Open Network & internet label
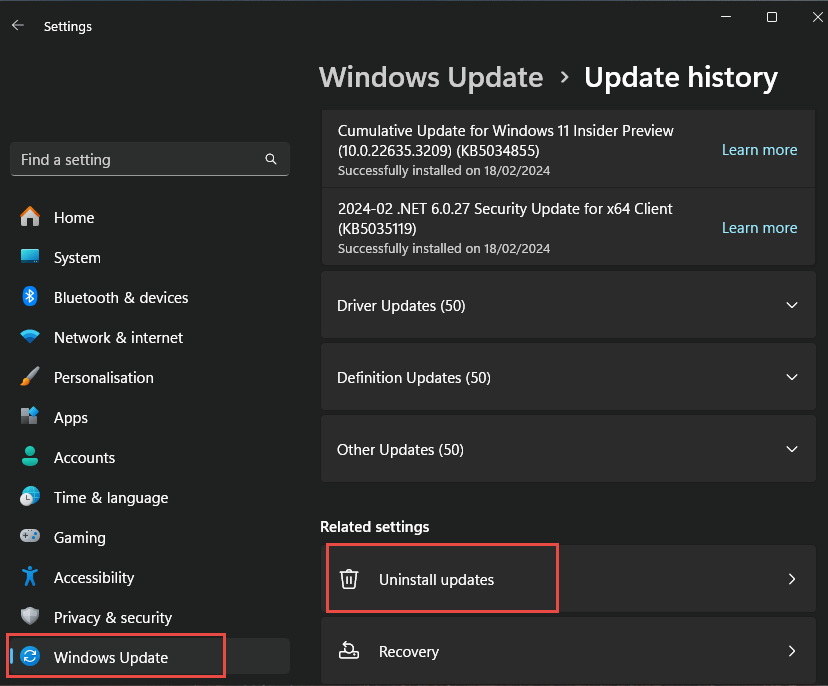828x686 pixels. point(118,337)
